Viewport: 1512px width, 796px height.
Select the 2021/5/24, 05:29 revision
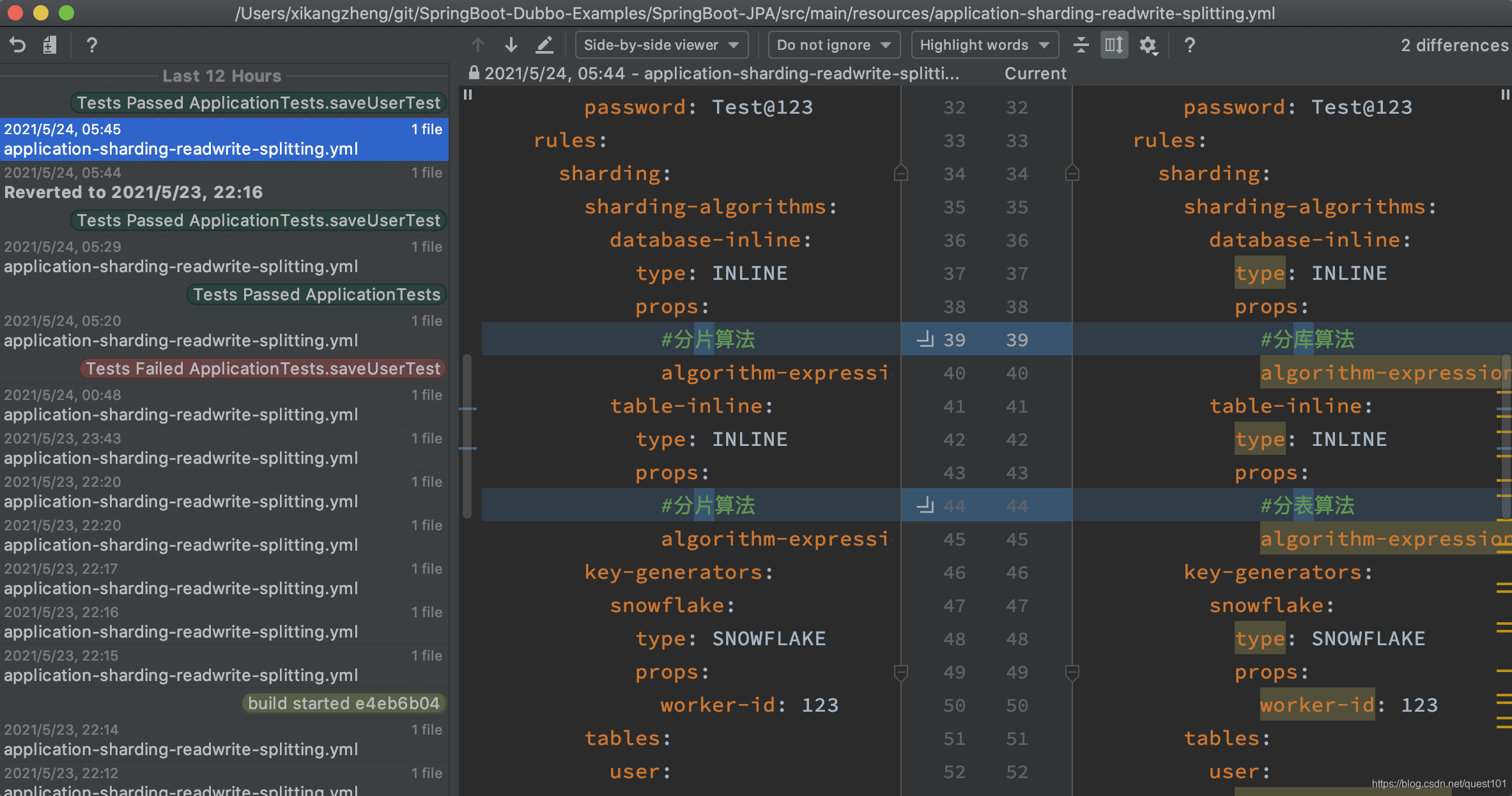click(x=224, y=256)
